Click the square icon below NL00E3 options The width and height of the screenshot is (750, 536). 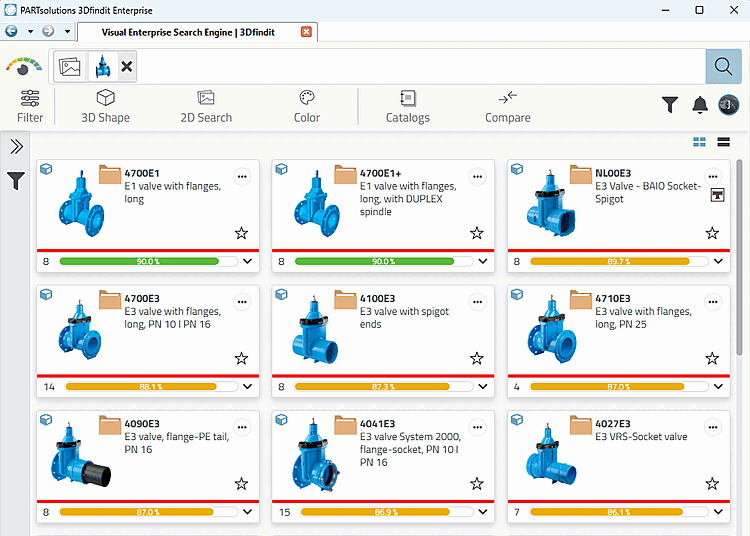(717, 195)
